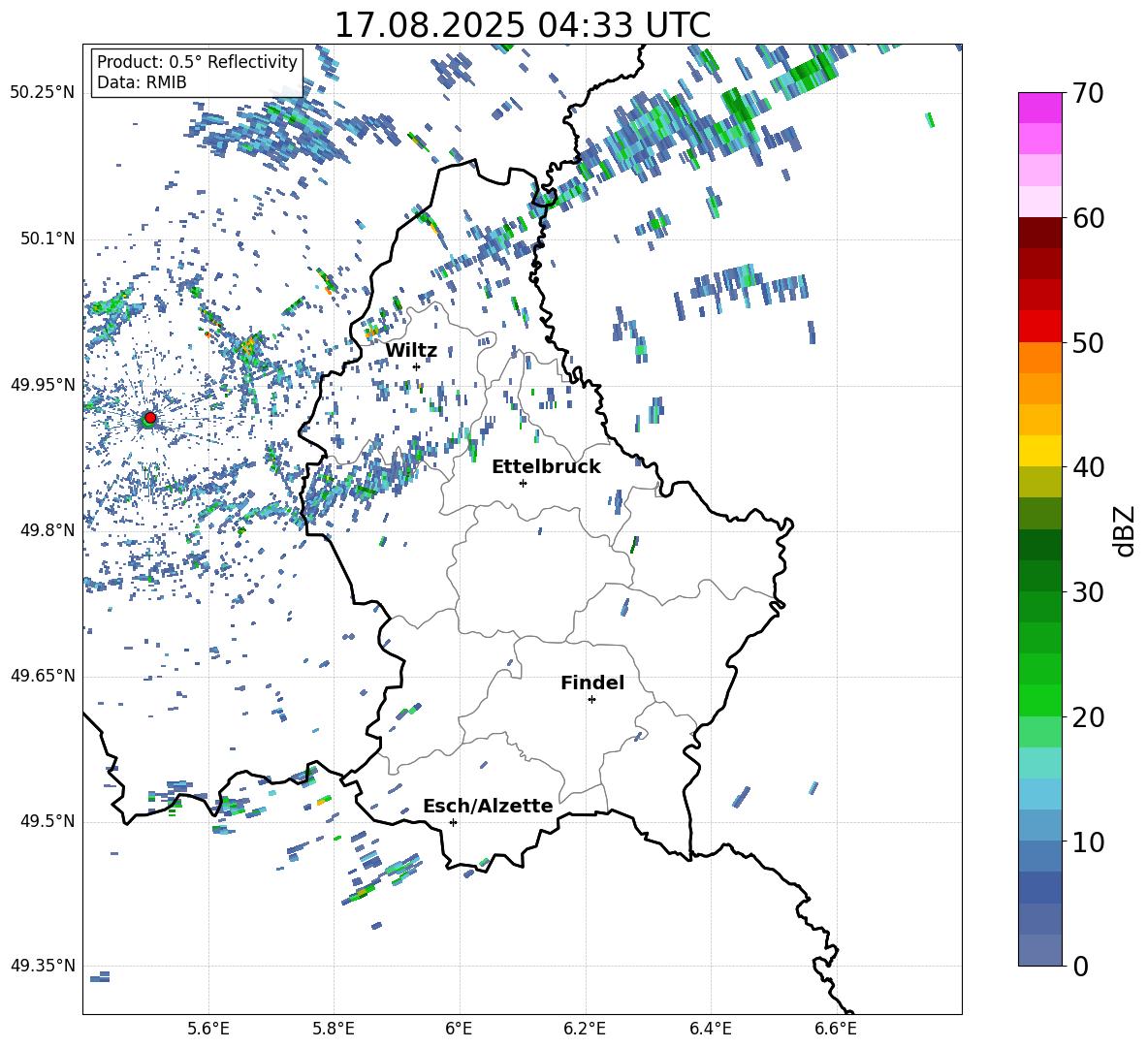Click the 0 colorbar tick label
Image resolution: width=1148 pixels, height=1048 pixels.
(1080, 966)
